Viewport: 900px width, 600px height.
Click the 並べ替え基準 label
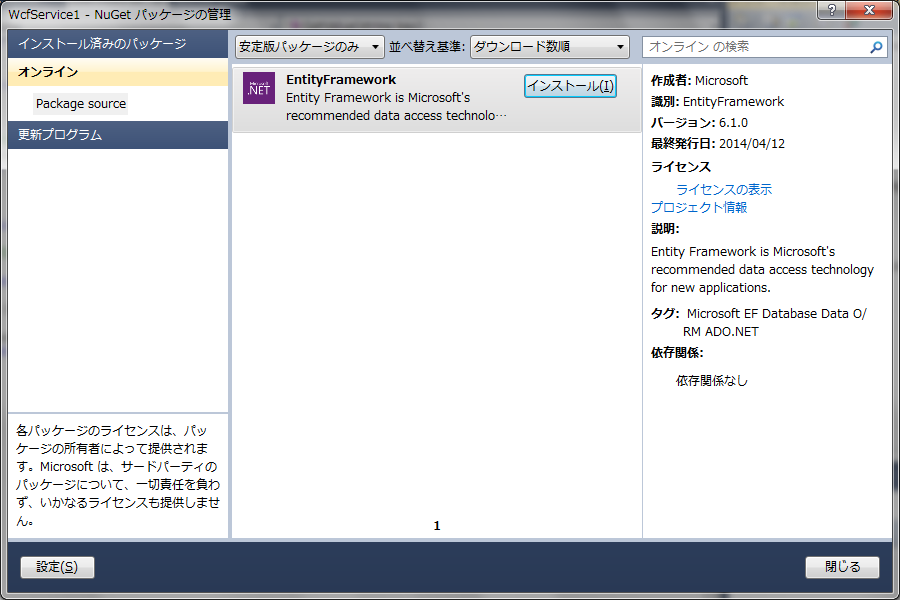[x=426, y=47]
